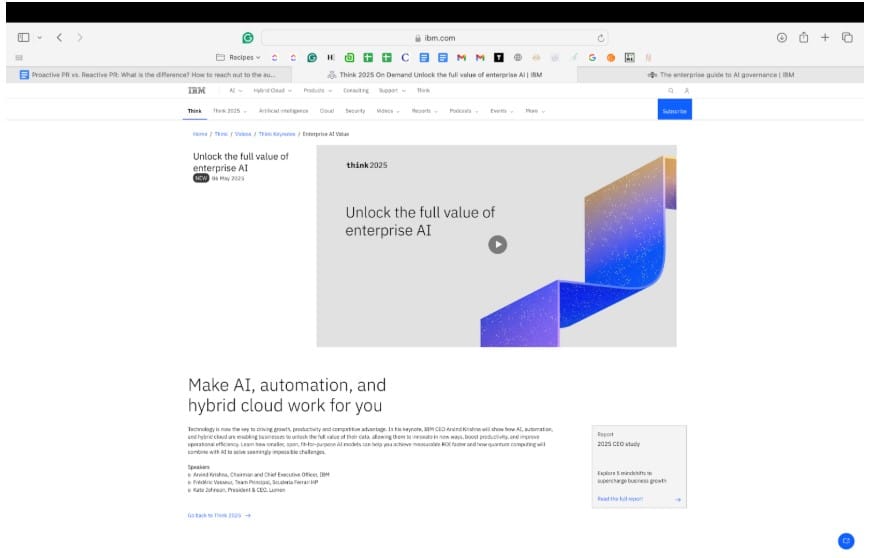Open the Share sheet icon
This screenshot has width=877, height=558.
tap(803, 37)
